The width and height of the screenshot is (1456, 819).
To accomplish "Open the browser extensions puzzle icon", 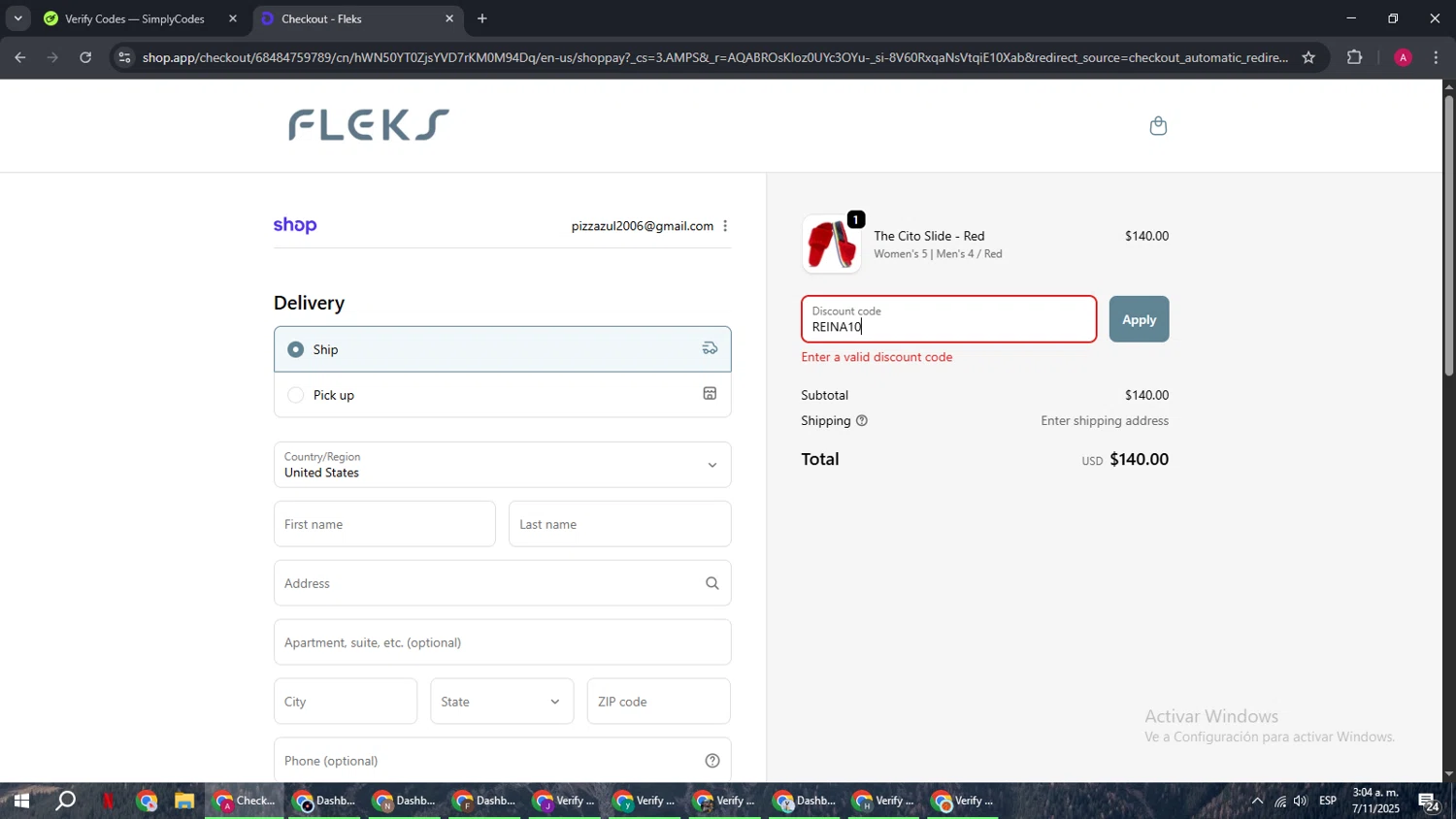I will (1355, 57).
